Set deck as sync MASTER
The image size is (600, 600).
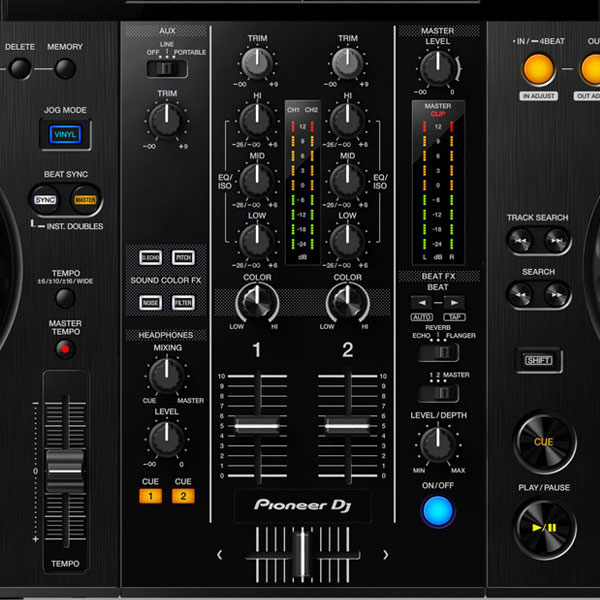[85, 200]
